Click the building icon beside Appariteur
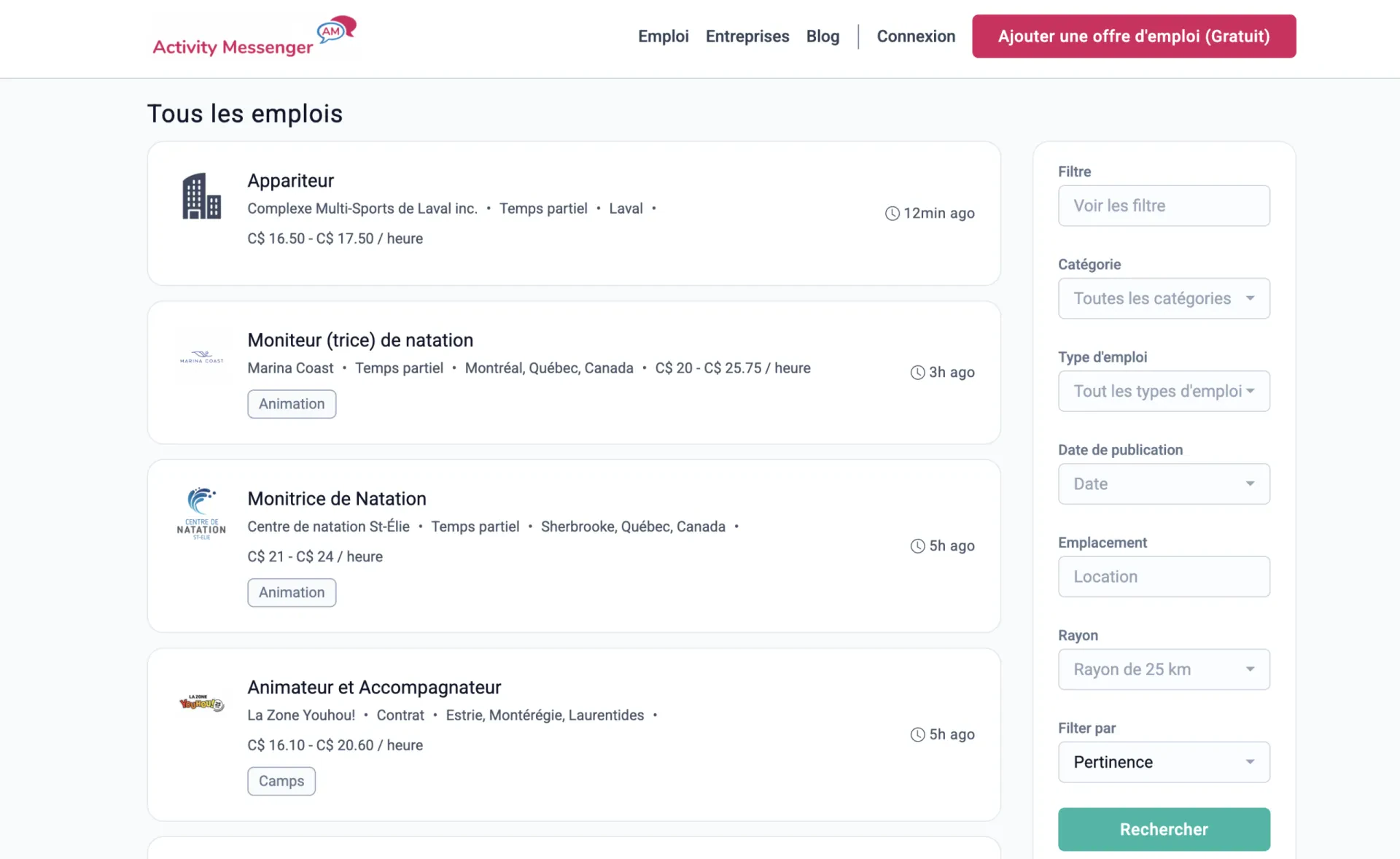 [x=201, y=196]
